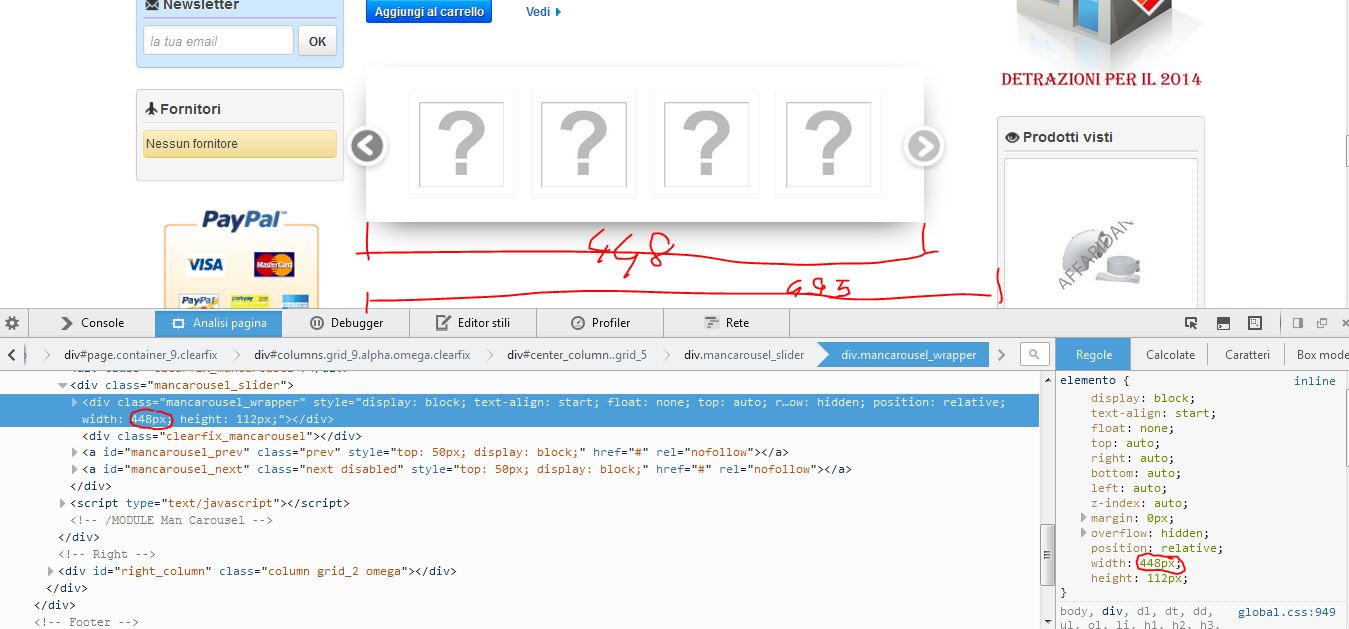Activate the element picker tool
1349x629 pixels.
tap(1191, 323)
